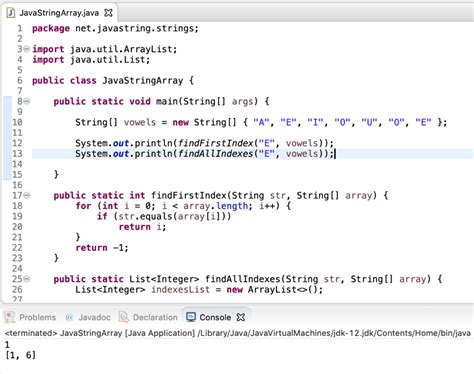
Task: Click line number 10 in the gutter
Action: [17, 122]
